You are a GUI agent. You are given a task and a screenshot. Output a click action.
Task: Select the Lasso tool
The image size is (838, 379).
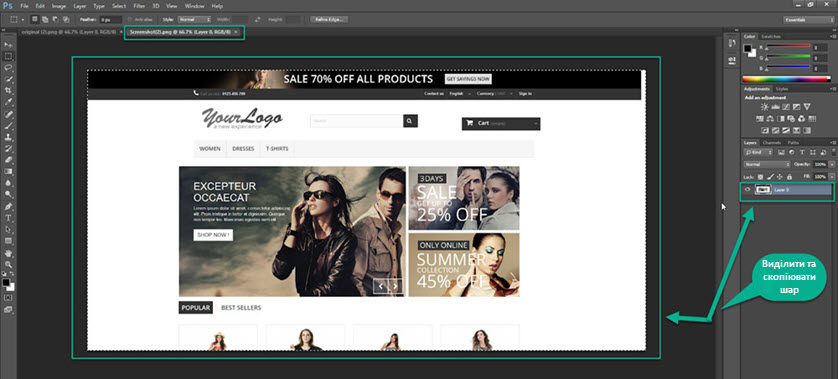tap(9, 67)
